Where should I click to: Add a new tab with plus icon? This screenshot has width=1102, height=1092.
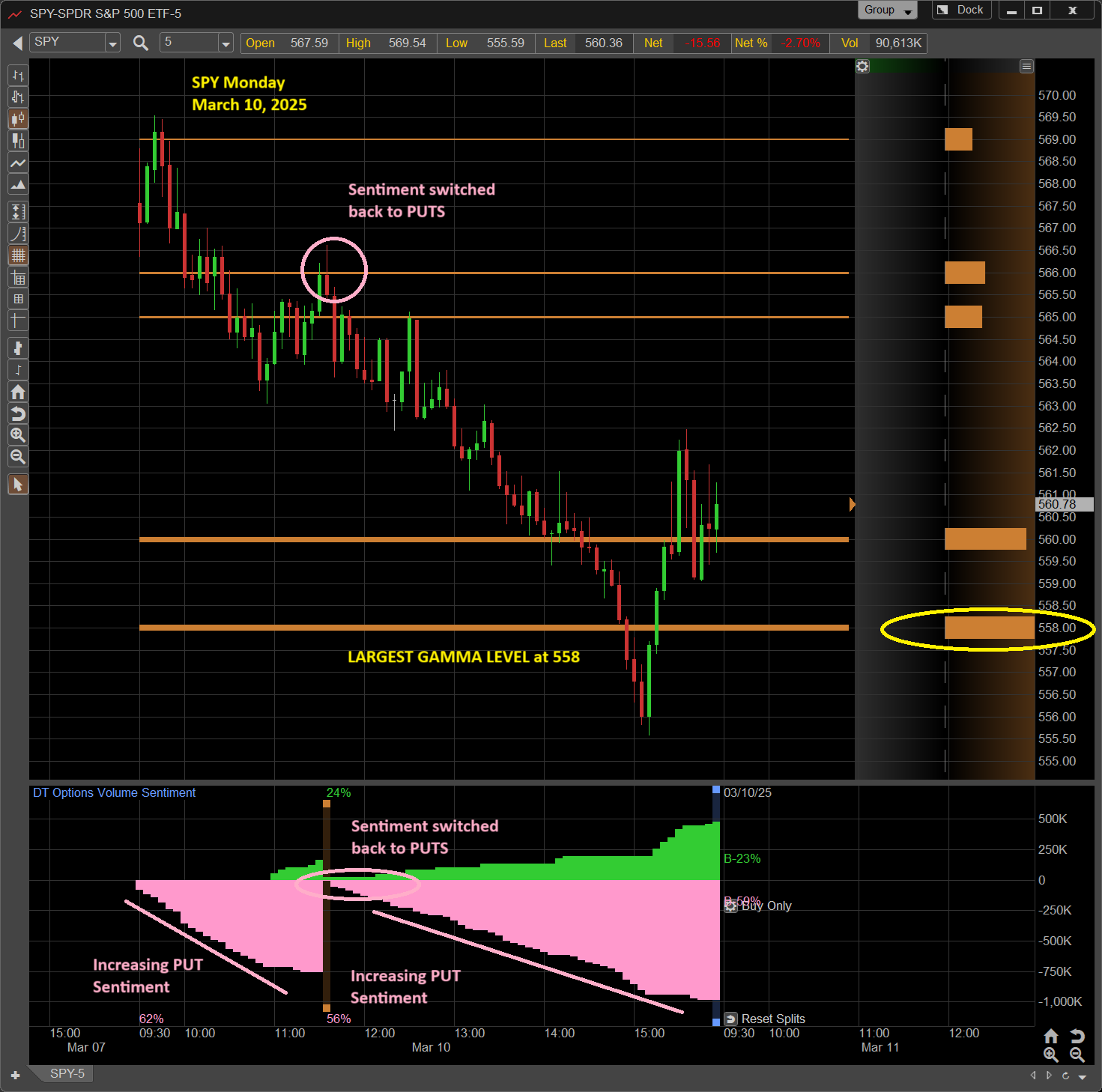(x=15, y=1075)
